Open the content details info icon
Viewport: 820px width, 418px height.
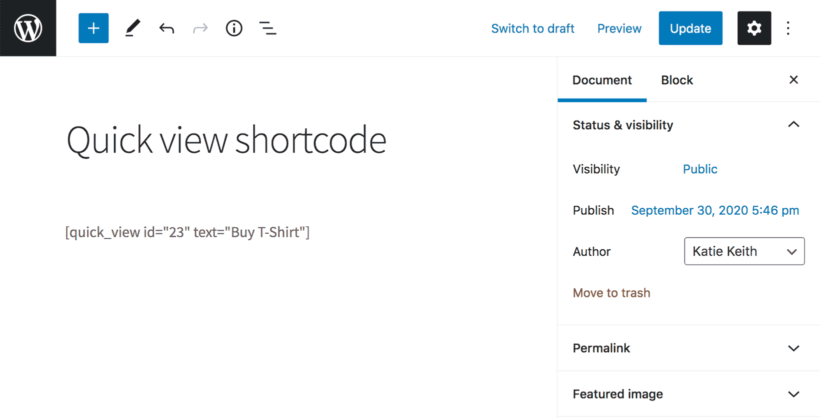pyautogui.click(x=234, y=28)
